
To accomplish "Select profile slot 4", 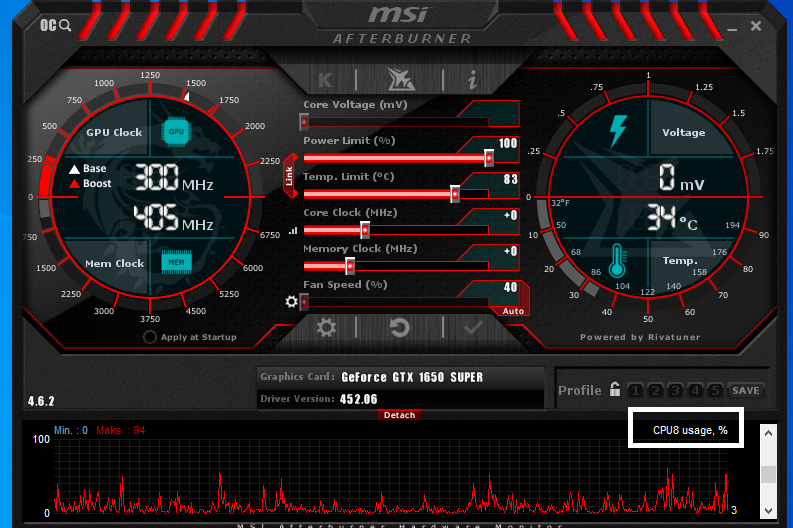I will (x=695, y=390).
